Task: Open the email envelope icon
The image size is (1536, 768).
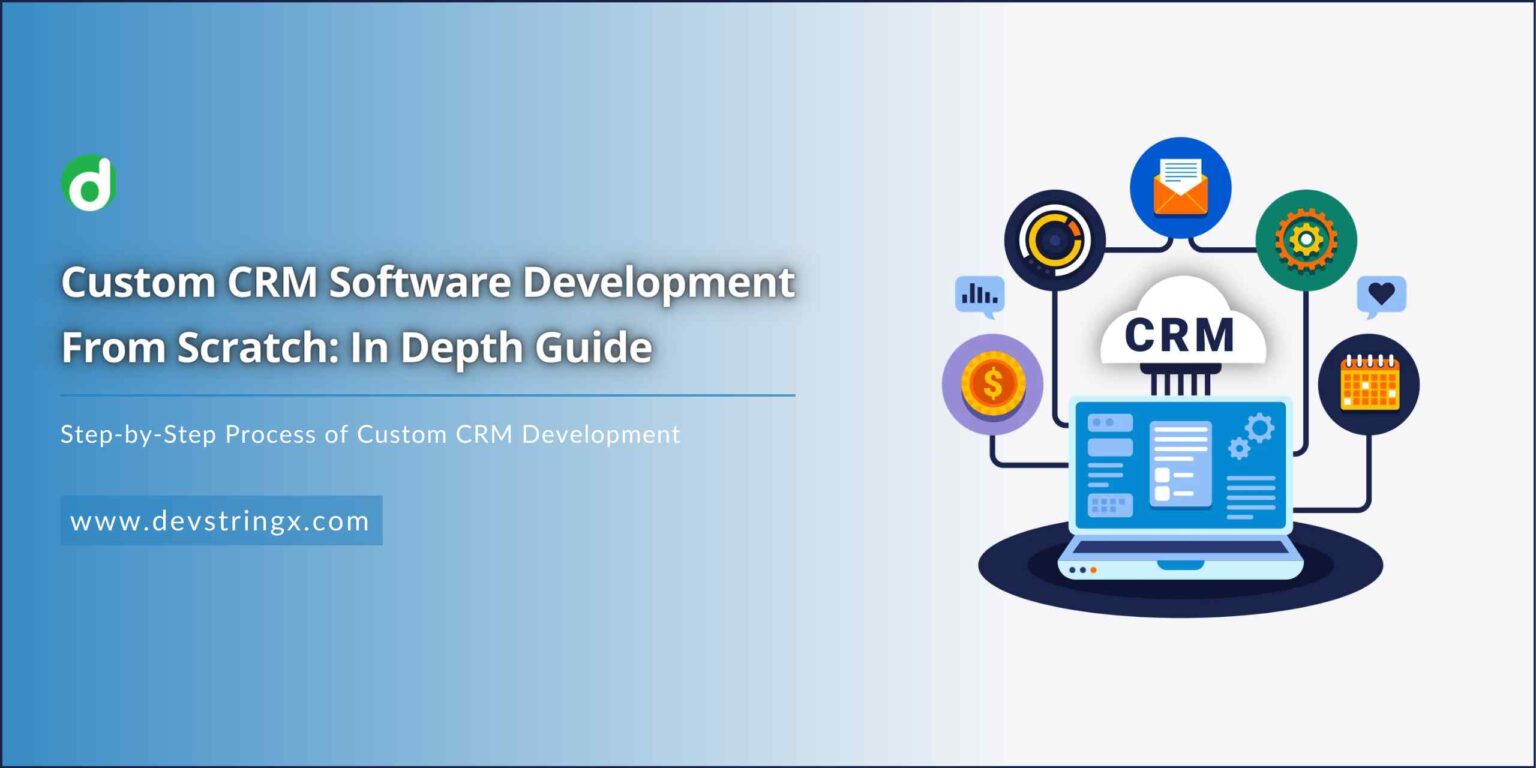Action: coord(1180,186)
